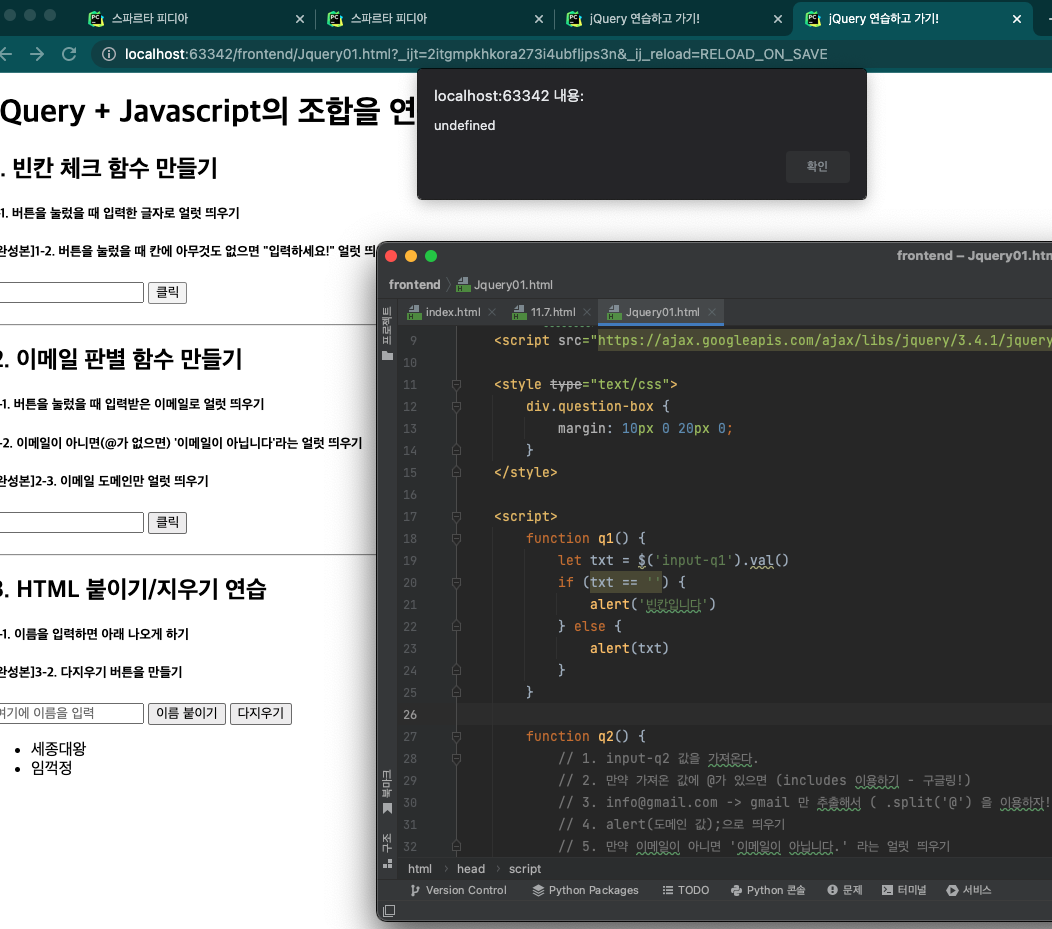This screenshot has width=1052, height=929.
Task: Close the Jquery01.html editor tab
Action: click(x=712, y=313)
